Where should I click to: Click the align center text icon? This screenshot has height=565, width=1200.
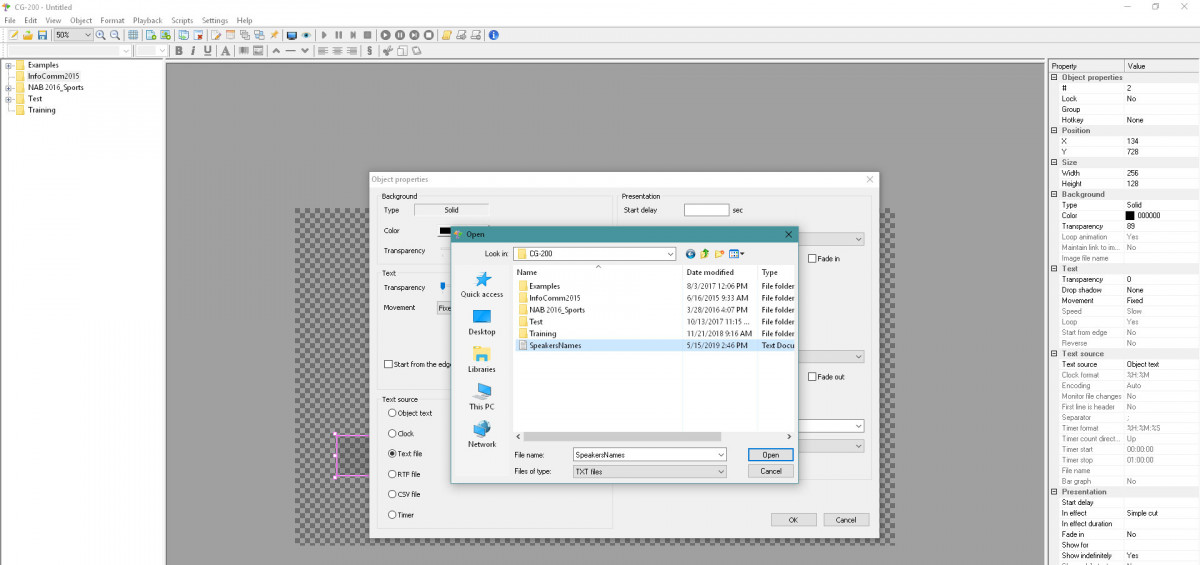[337, 51]
